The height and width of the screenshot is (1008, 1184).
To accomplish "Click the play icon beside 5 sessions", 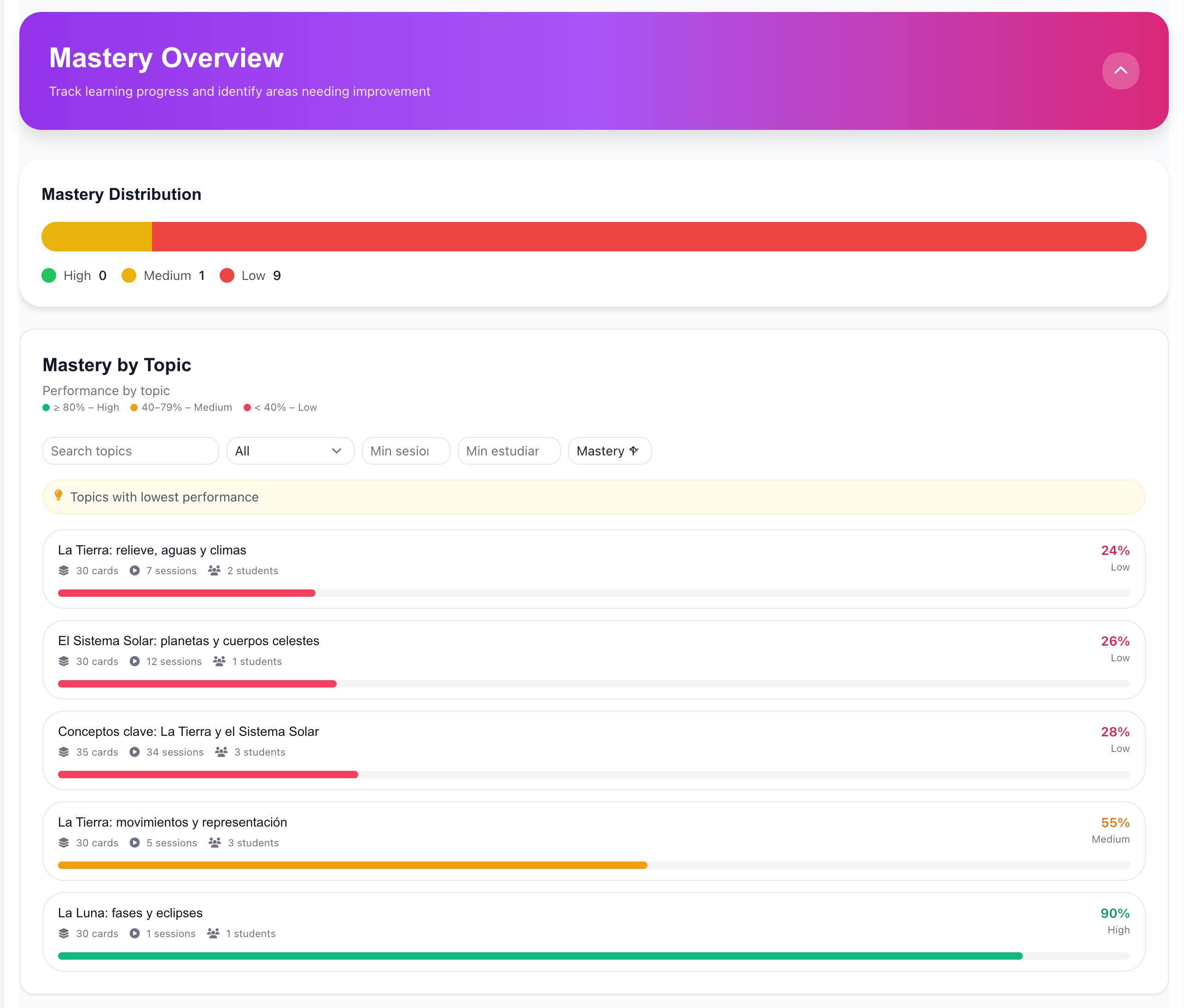I will coord(134,842).
